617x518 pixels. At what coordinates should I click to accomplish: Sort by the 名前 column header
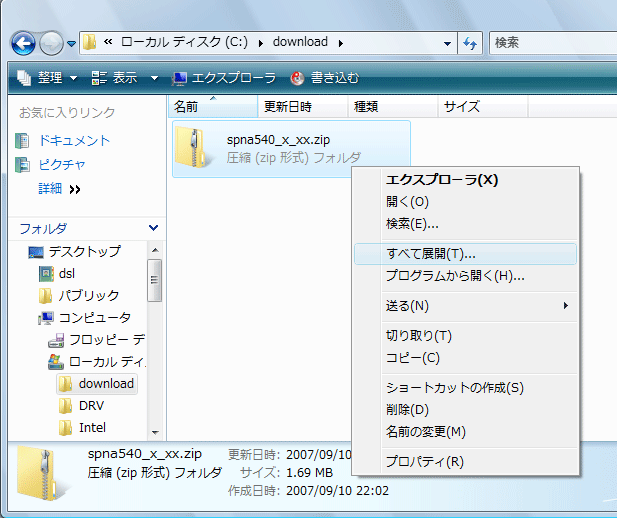[x=213, y=106]
